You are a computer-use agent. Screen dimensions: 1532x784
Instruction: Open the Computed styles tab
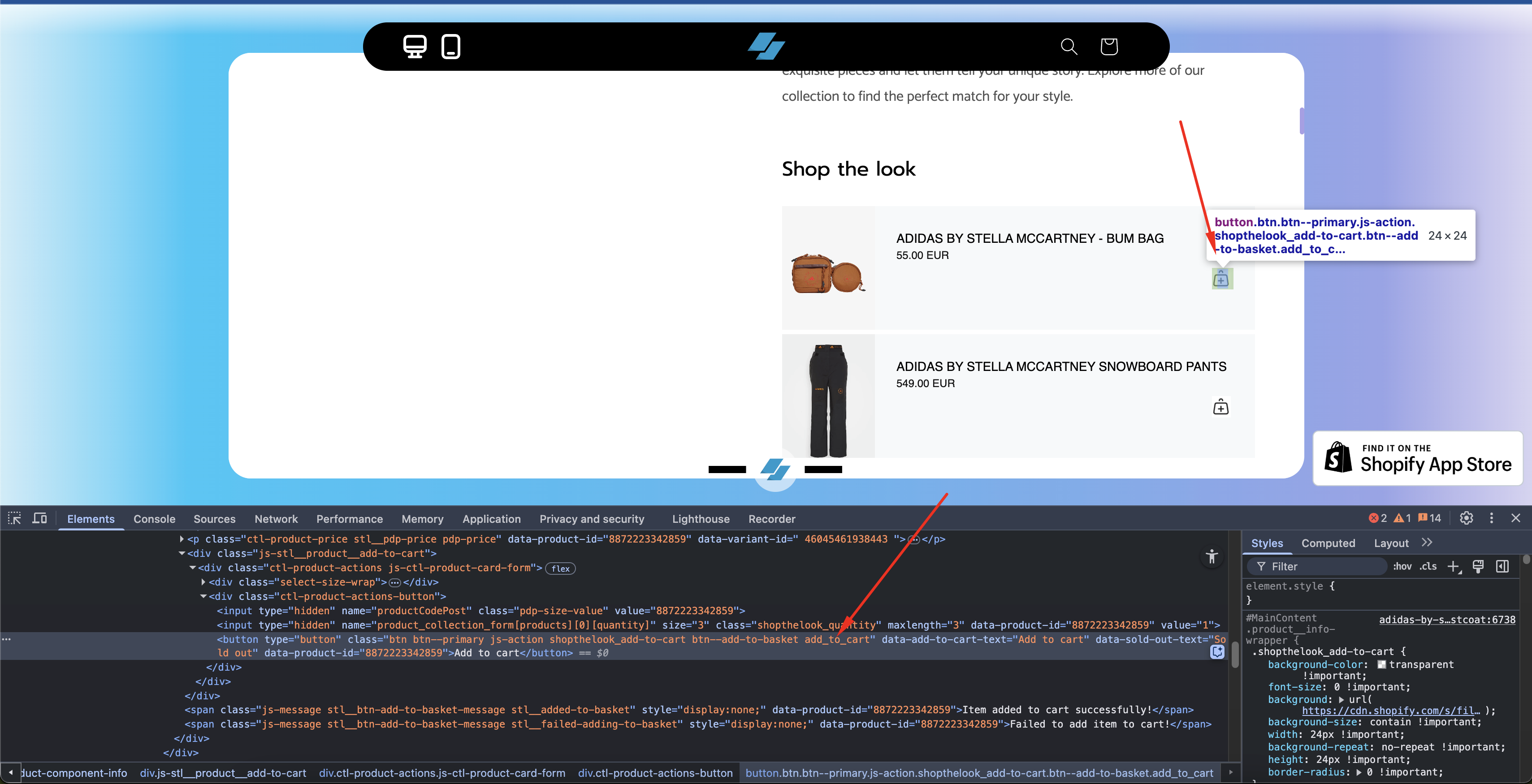(1328, 543)
